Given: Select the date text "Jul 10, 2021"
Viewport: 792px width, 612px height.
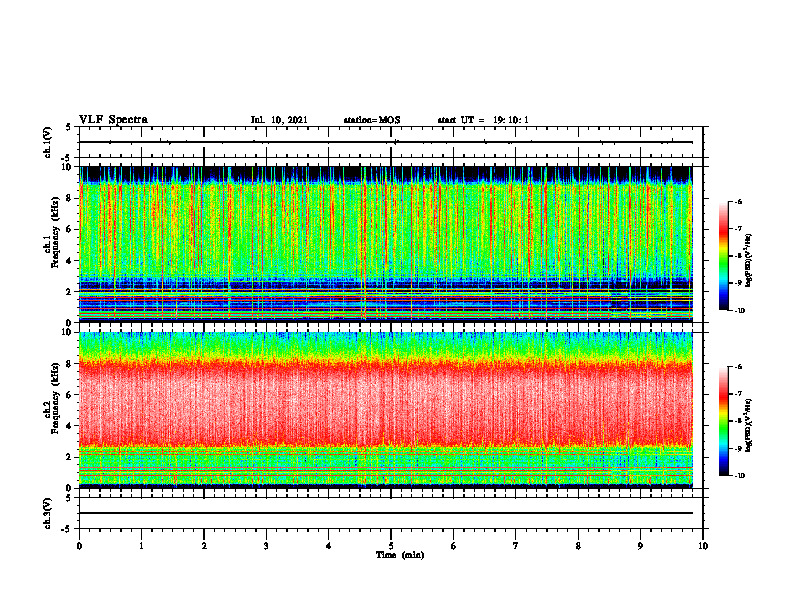Looking at the screenshot, I should (279, 120).
